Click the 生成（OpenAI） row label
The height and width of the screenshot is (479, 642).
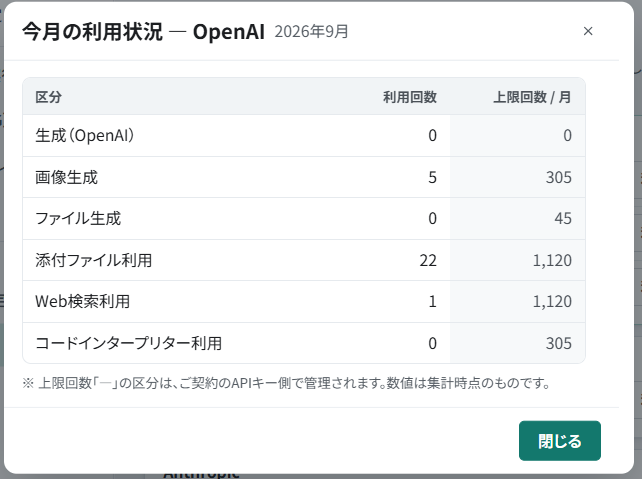pyautogui.click(x=85, y=136)
